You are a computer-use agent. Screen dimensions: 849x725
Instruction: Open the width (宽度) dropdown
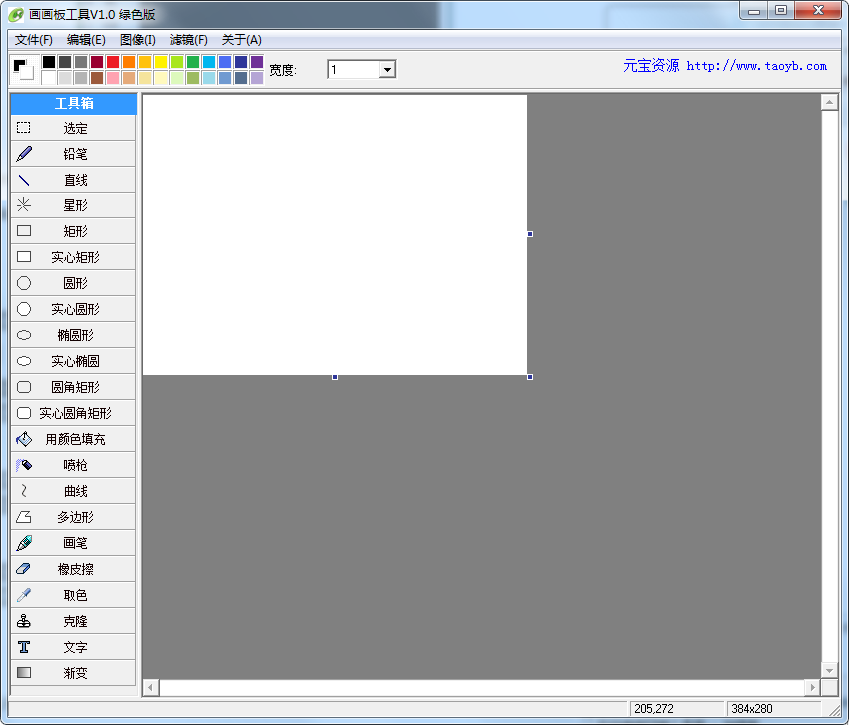click(x=387, y=70)
